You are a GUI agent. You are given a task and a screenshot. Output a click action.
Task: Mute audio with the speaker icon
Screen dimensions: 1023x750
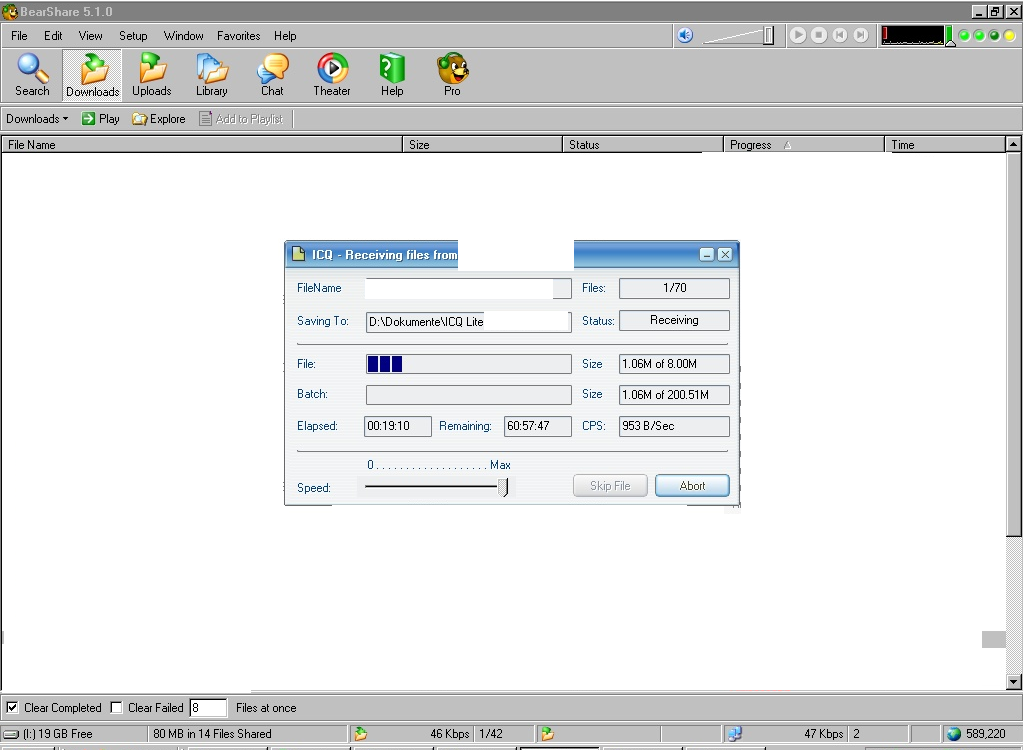click(x=684, y=35)
